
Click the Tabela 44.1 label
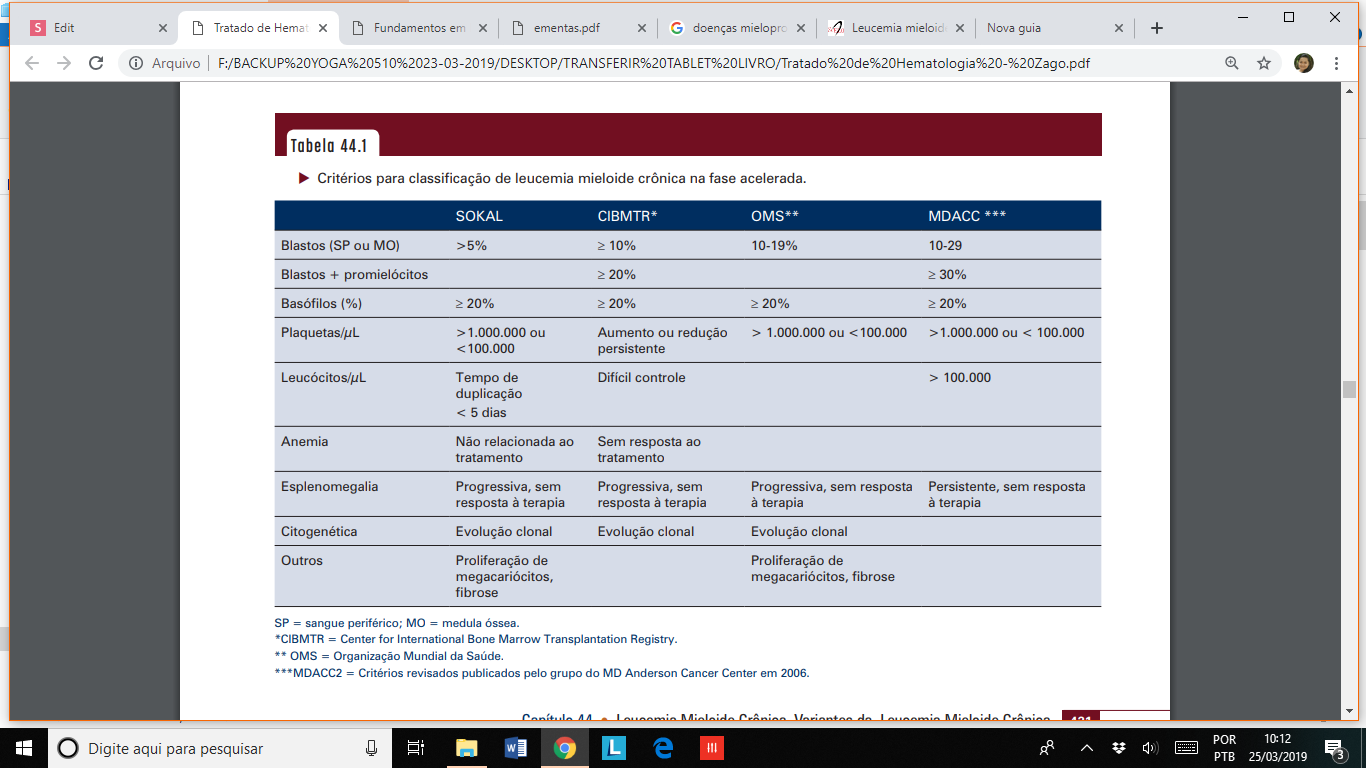330,146
